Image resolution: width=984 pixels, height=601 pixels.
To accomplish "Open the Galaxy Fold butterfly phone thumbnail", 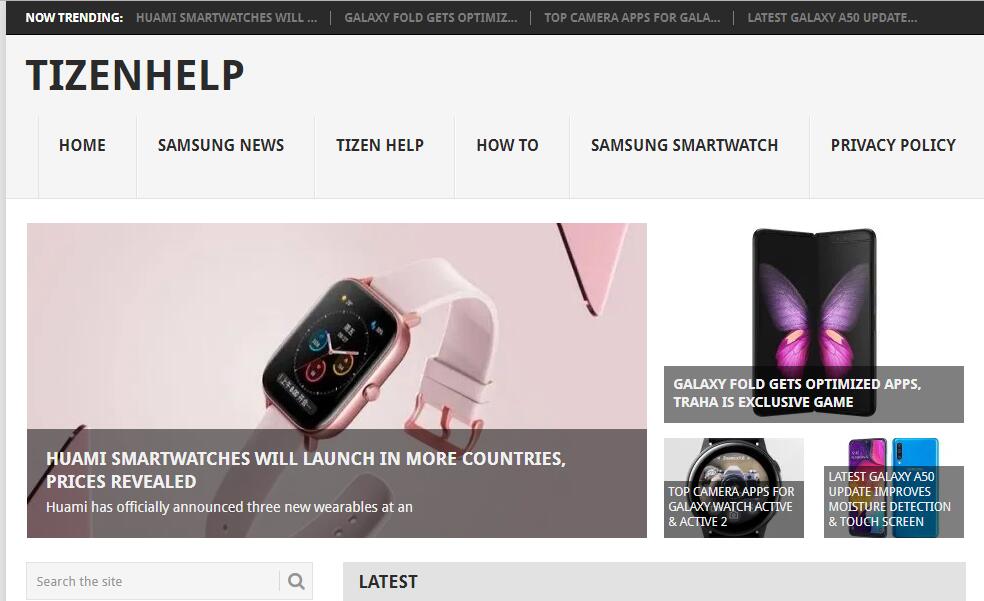I will (814, 295).
